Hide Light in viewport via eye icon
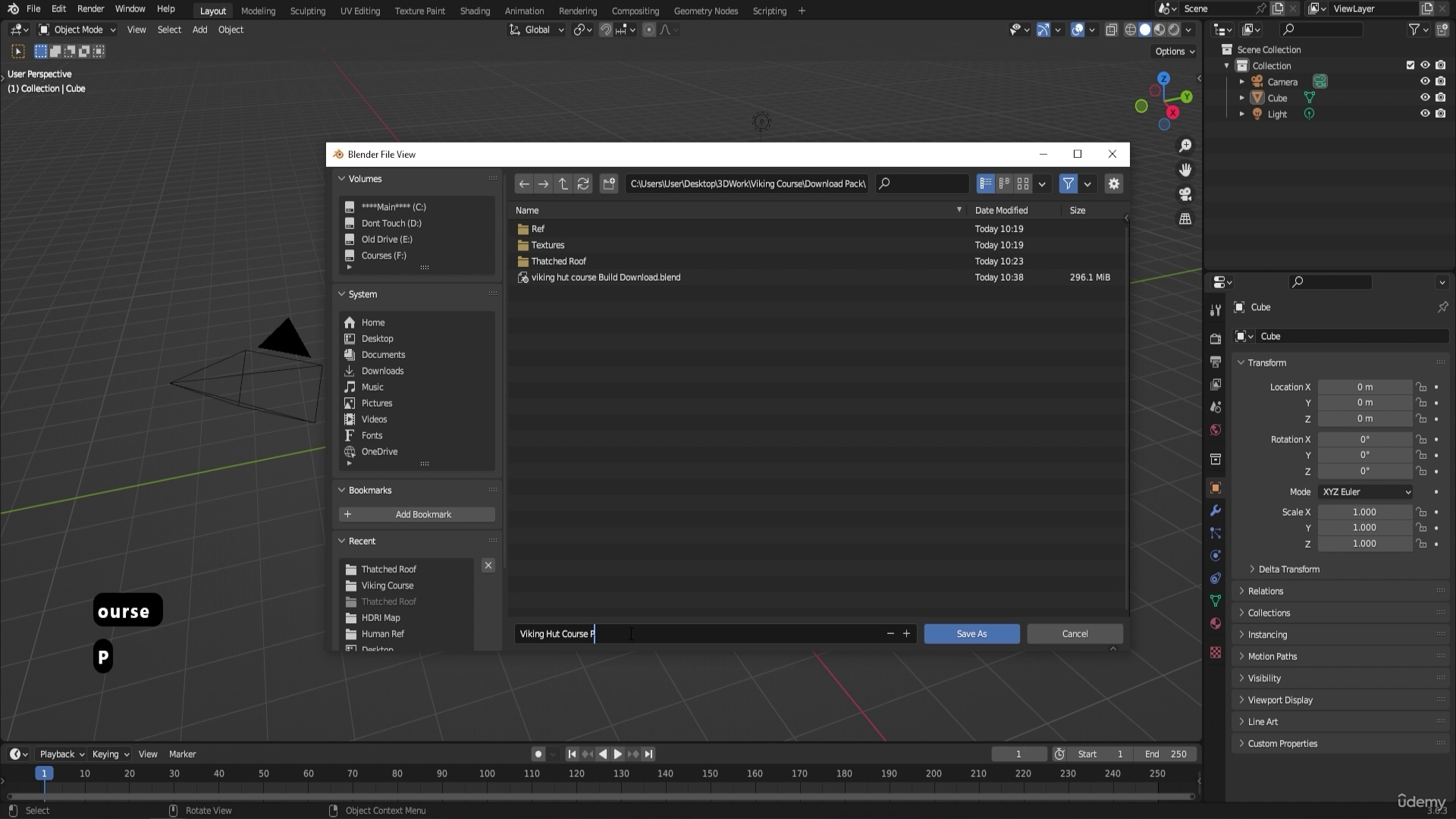Screen dimensions: 1456x819 [1425, 114]
